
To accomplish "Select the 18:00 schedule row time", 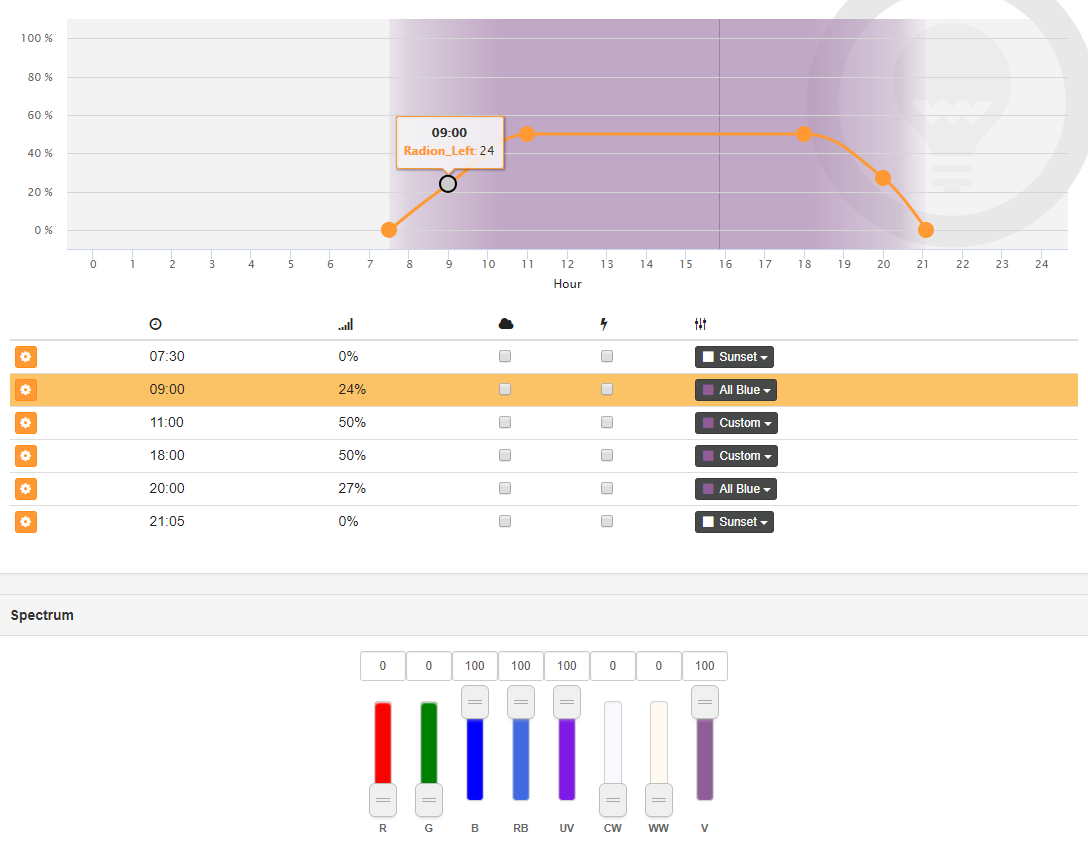I will pyautogui.click(x=166, y=456).
